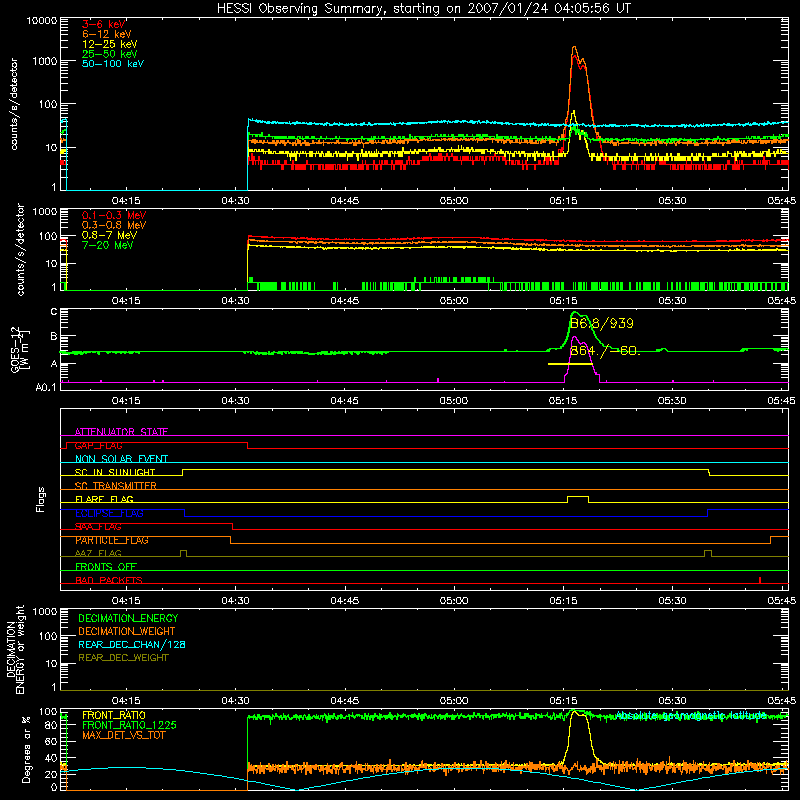This screenshot has width=800, height=800.
Task: Select the 12-25 keV legend label
Action: tap(109, 44)
